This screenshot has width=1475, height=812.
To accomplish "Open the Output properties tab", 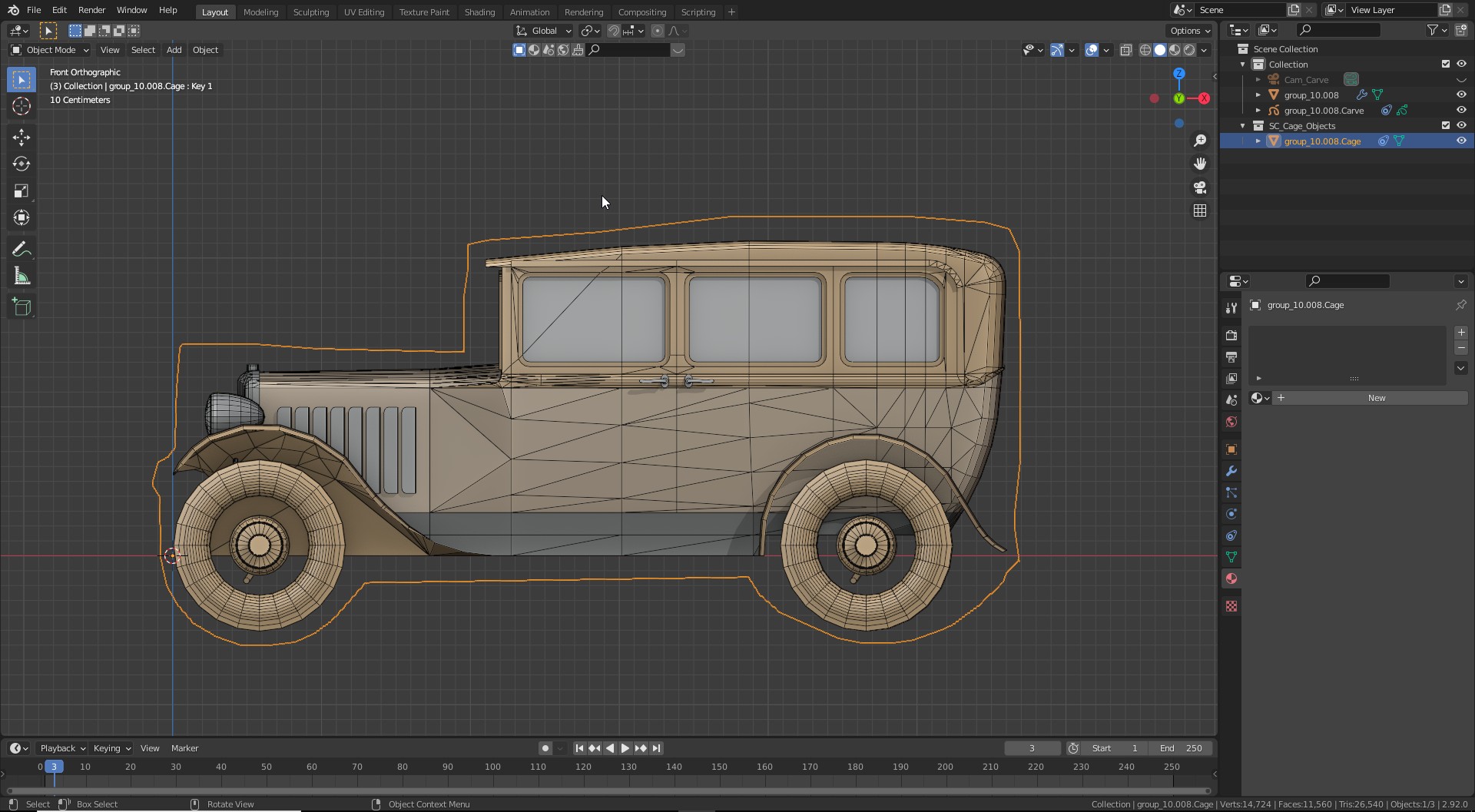I will click(x=1231, y=357).
